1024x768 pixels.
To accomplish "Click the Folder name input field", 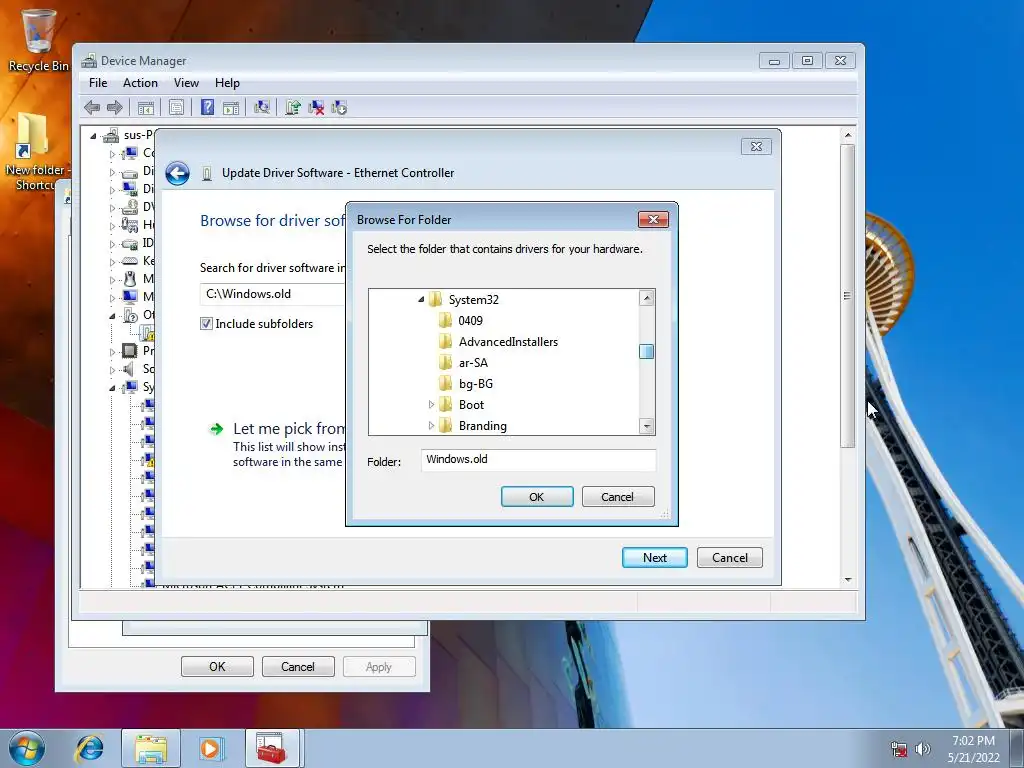I will tap(538, 460).
